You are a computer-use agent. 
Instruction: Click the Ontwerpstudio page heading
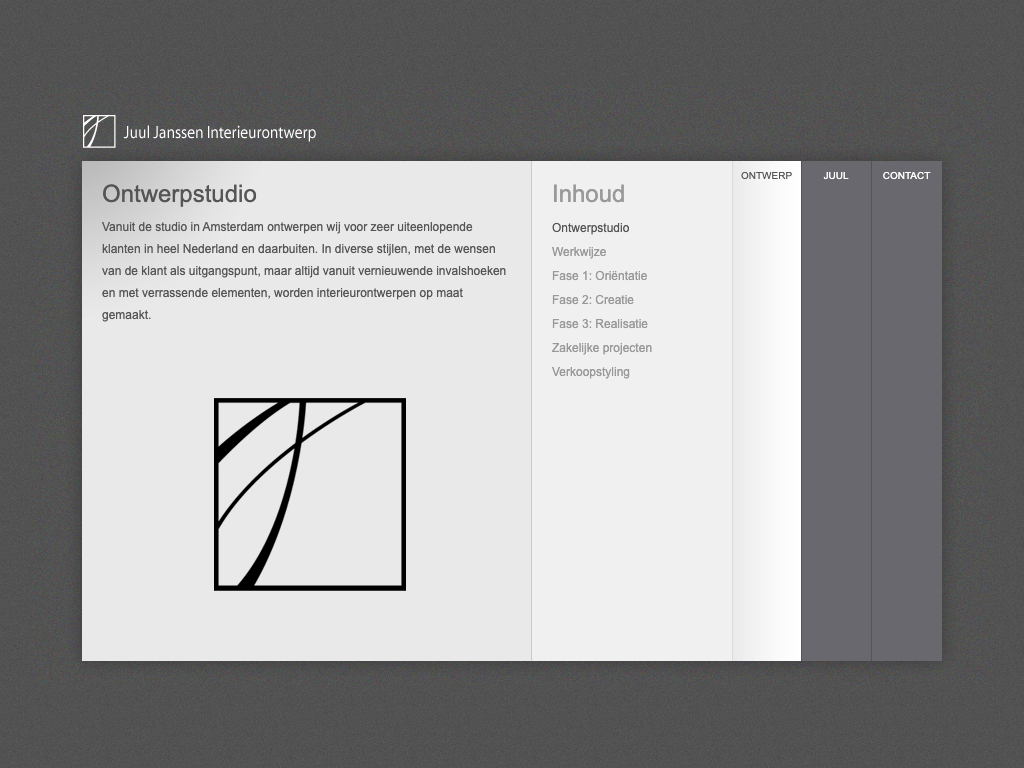[x=179, y=194]
